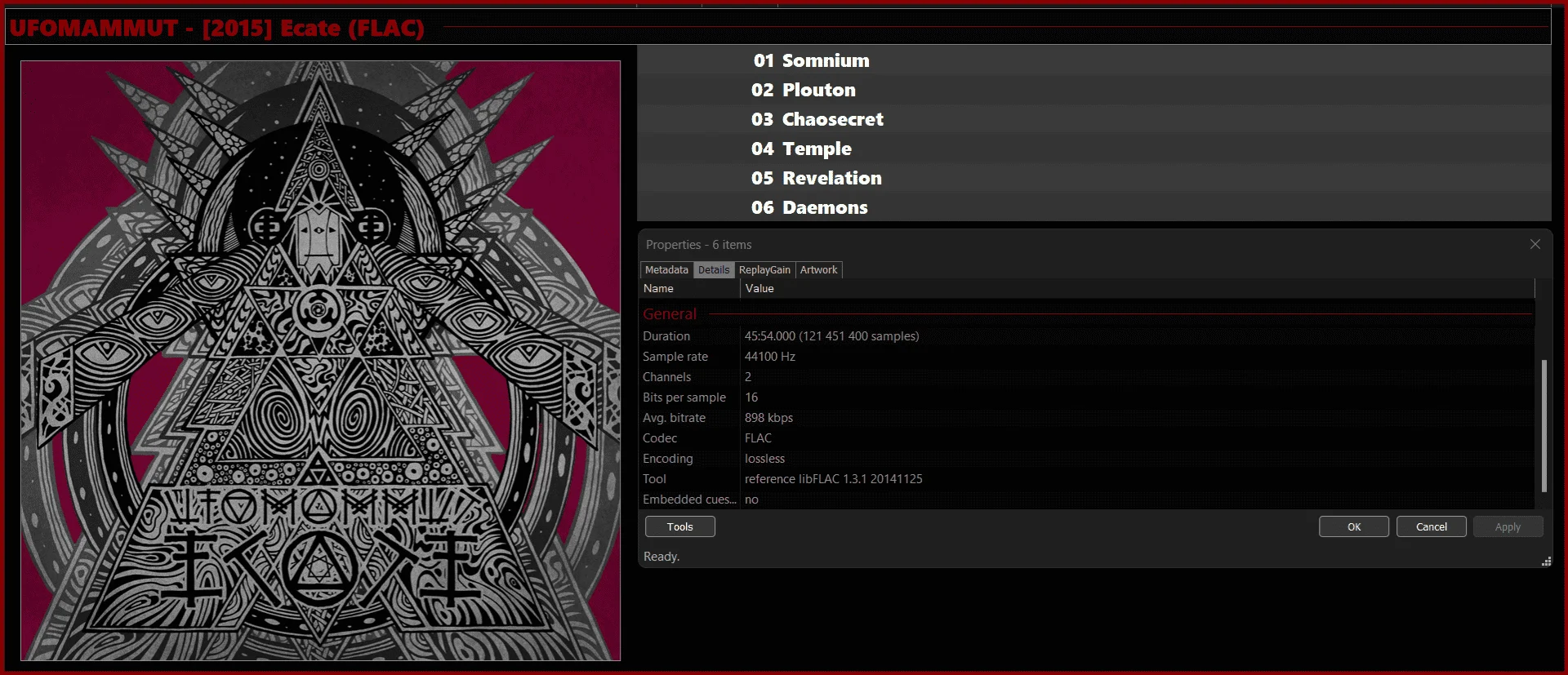Click the dialog resize grip corner
This screenshot has height=675, width=1568.
(1546, 562)
